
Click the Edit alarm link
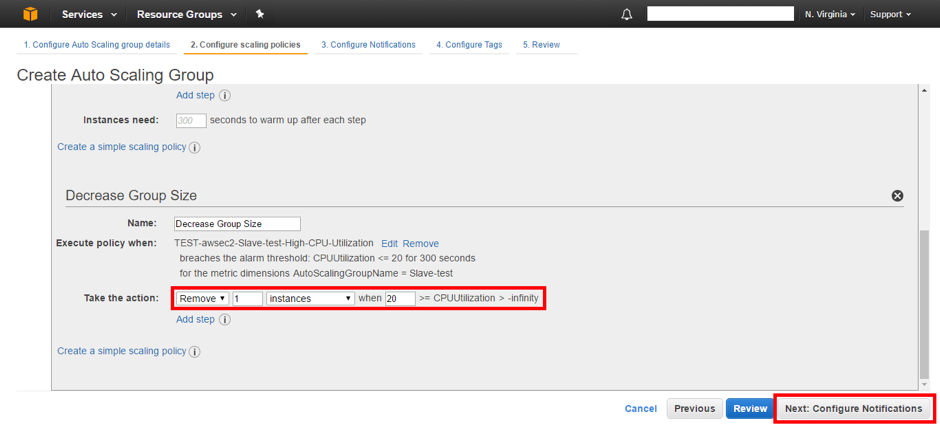[389, 243]
